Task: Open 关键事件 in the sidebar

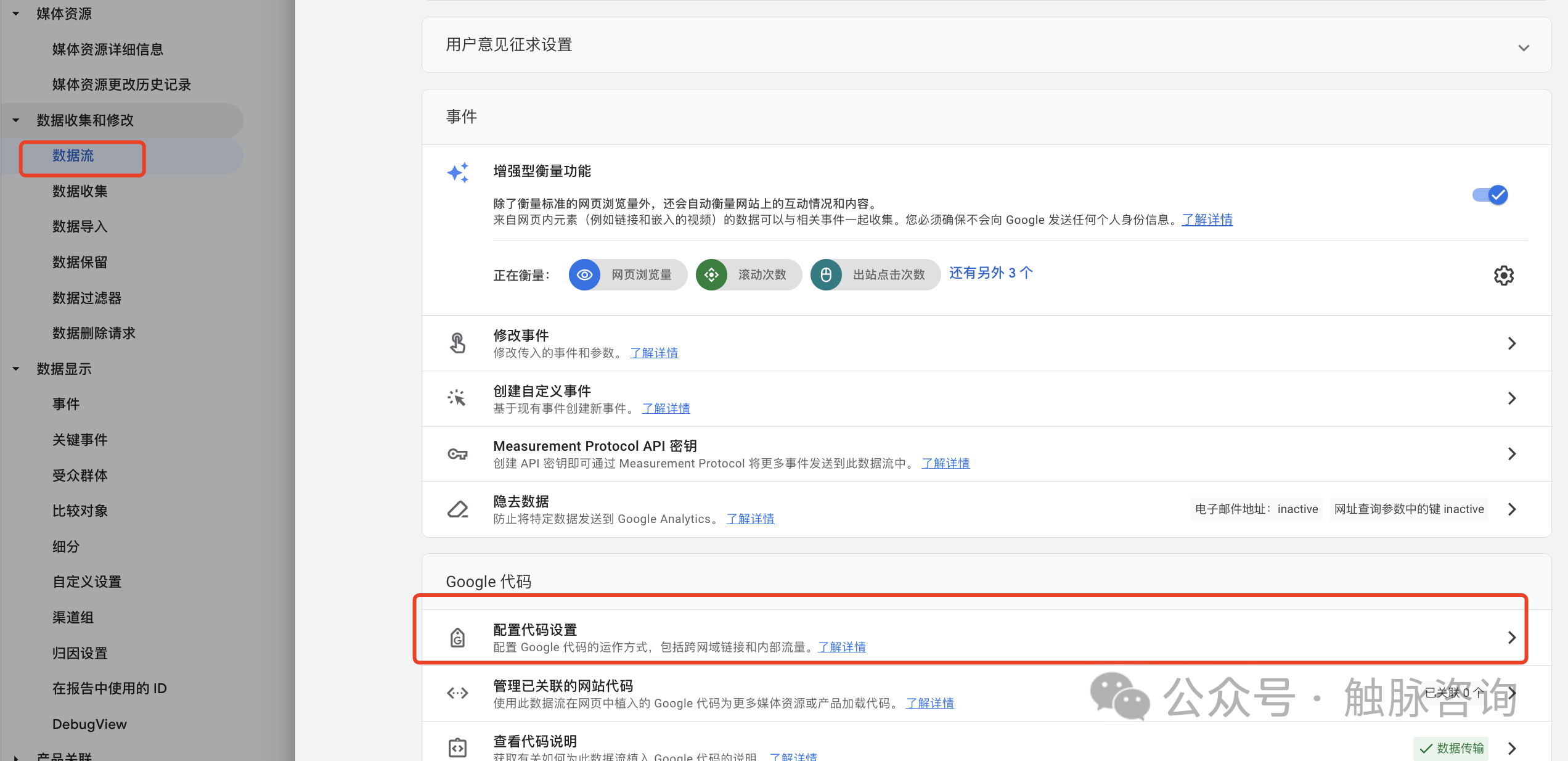Action: click(80, 440)
